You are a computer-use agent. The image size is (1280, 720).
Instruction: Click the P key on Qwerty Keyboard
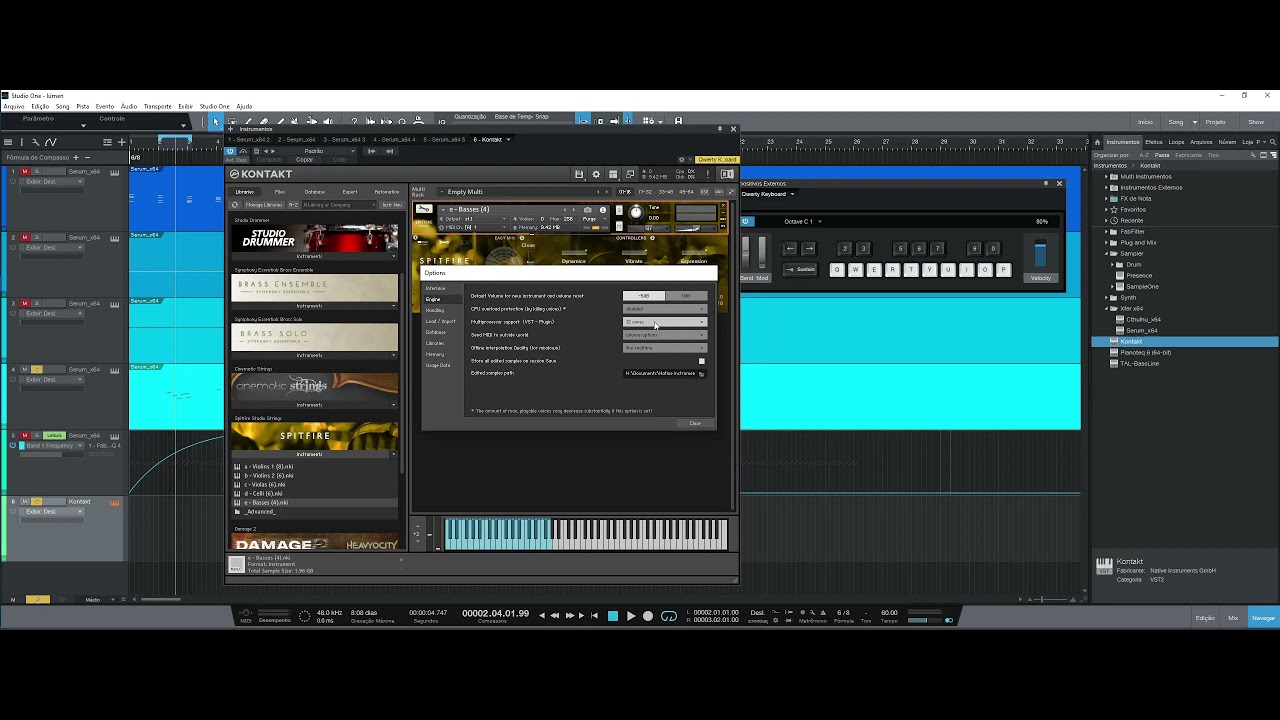[1003, 269]
